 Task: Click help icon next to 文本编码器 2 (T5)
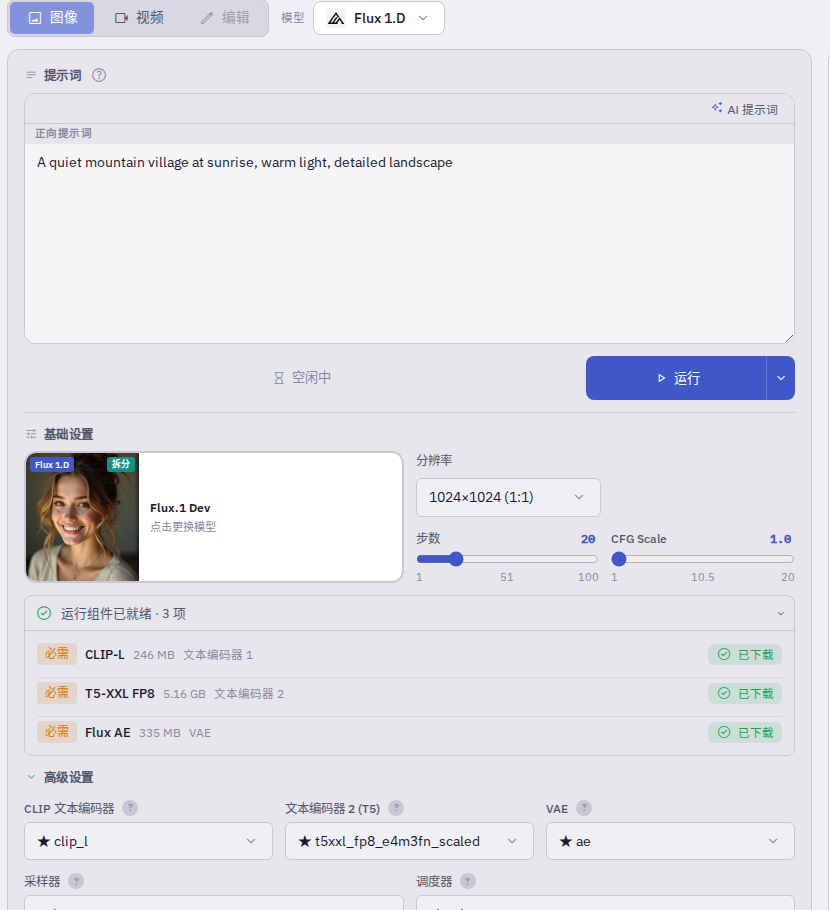coord(396,808)
